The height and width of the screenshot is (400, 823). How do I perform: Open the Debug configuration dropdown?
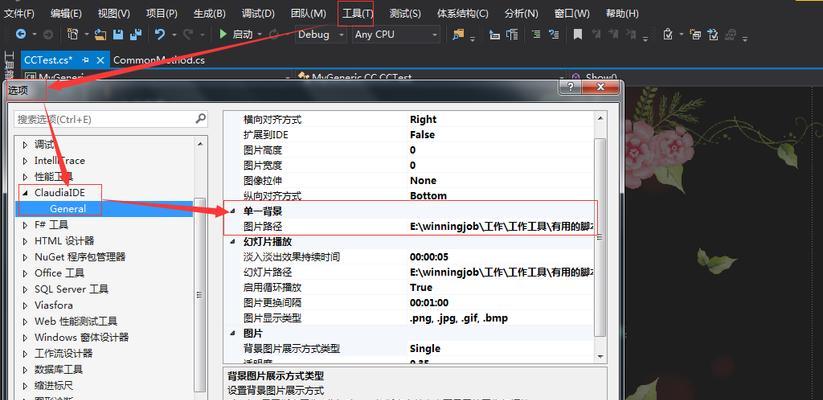tap(342, 35)
